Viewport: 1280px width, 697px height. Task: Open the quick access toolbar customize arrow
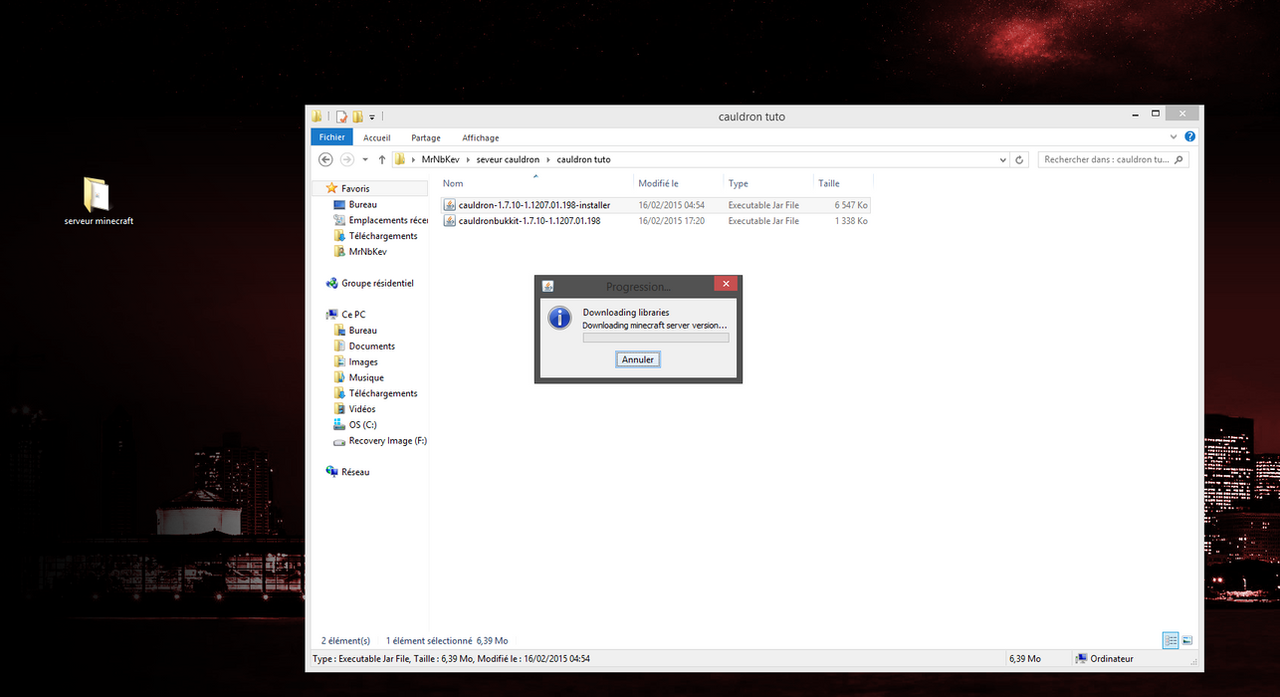372,117
